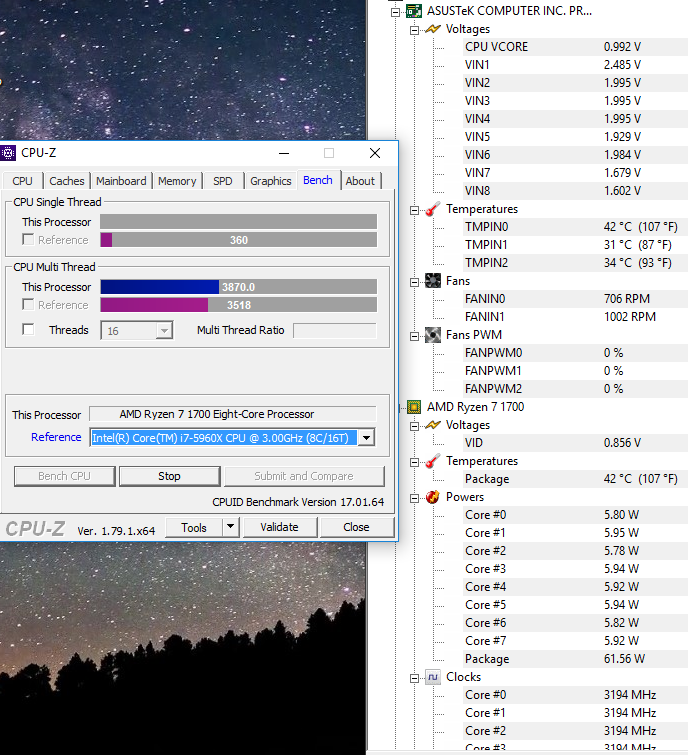Select the TMPIN0 temperature row
This screenshot has width=688, height=755.
click(x=575, y=227)
